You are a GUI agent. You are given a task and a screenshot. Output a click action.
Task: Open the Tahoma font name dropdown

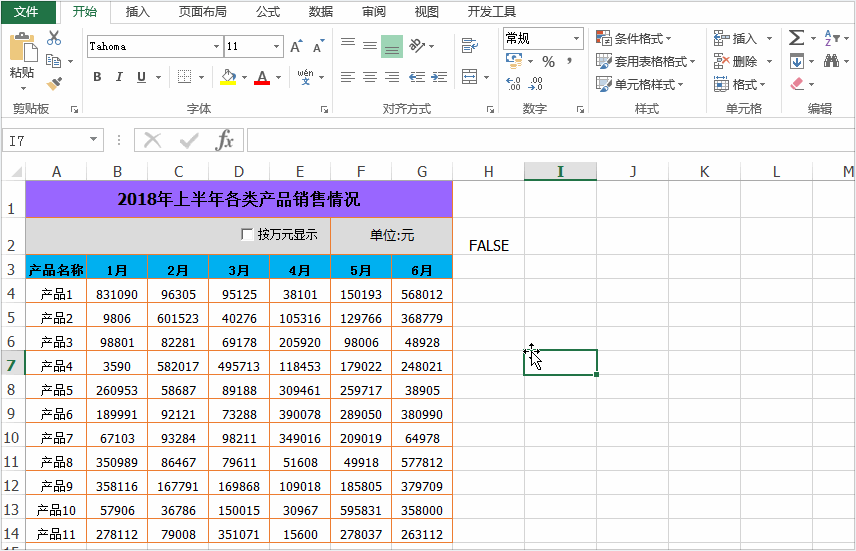tap(216, 46)
